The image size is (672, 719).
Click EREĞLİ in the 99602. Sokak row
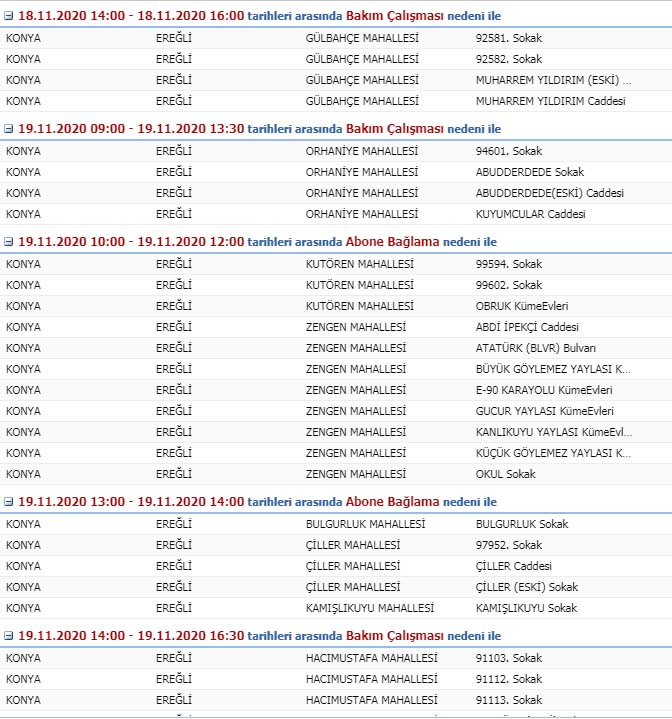[x=174, y=285]
